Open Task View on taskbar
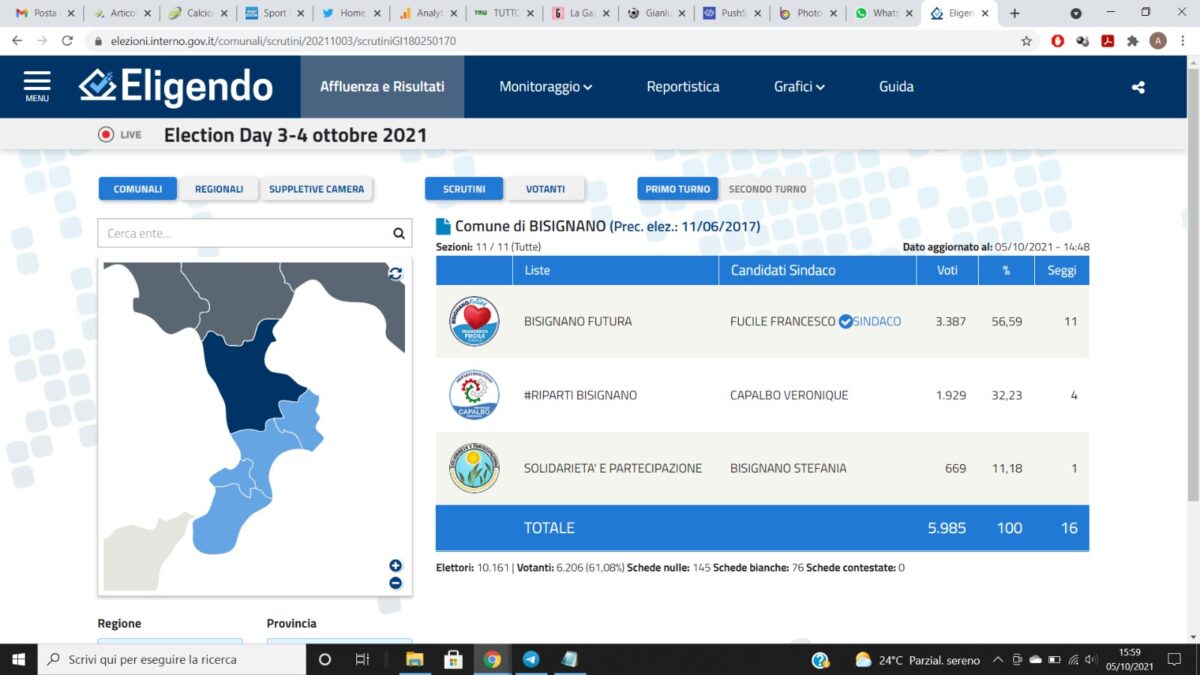Screen dimensions: 1200x675 [363, 660]
